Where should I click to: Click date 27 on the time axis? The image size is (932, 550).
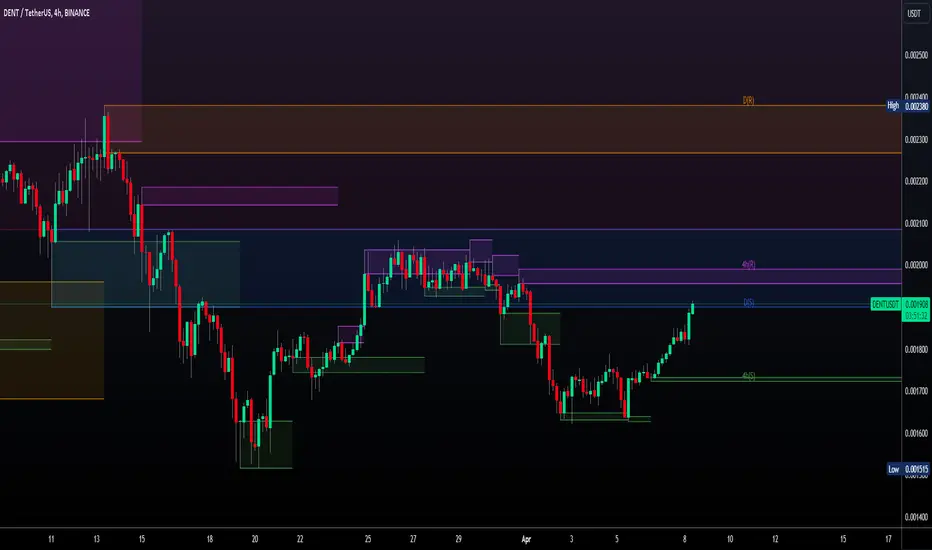(x=413, y=539)
